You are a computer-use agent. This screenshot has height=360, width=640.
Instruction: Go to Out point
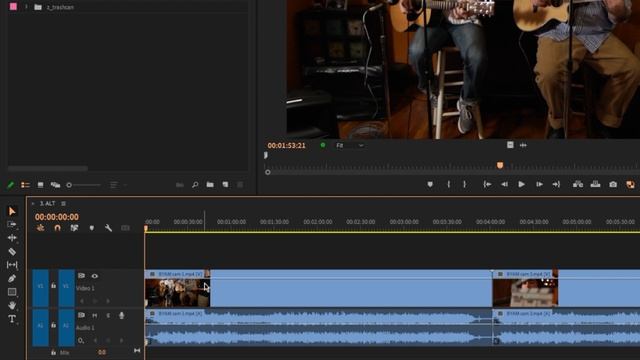click(556, 184)
